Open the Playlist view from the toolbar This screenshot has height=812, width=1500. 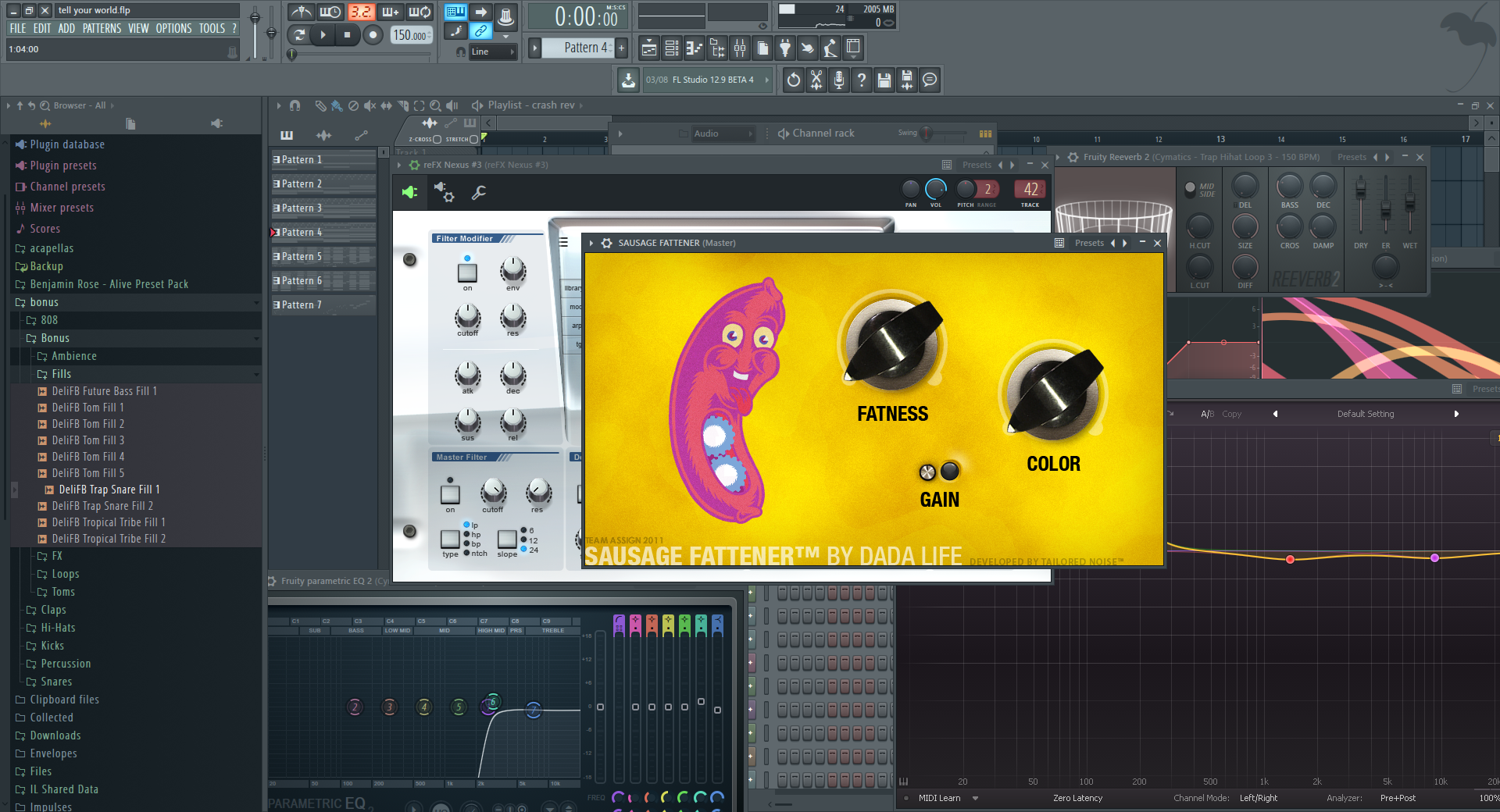pos(648,48)
